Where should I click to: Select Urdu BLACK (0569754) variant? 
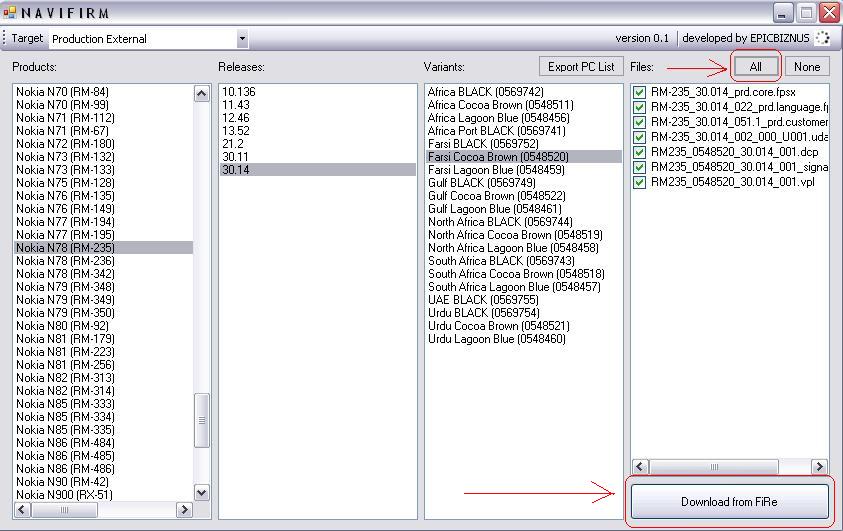coord(524,313)
